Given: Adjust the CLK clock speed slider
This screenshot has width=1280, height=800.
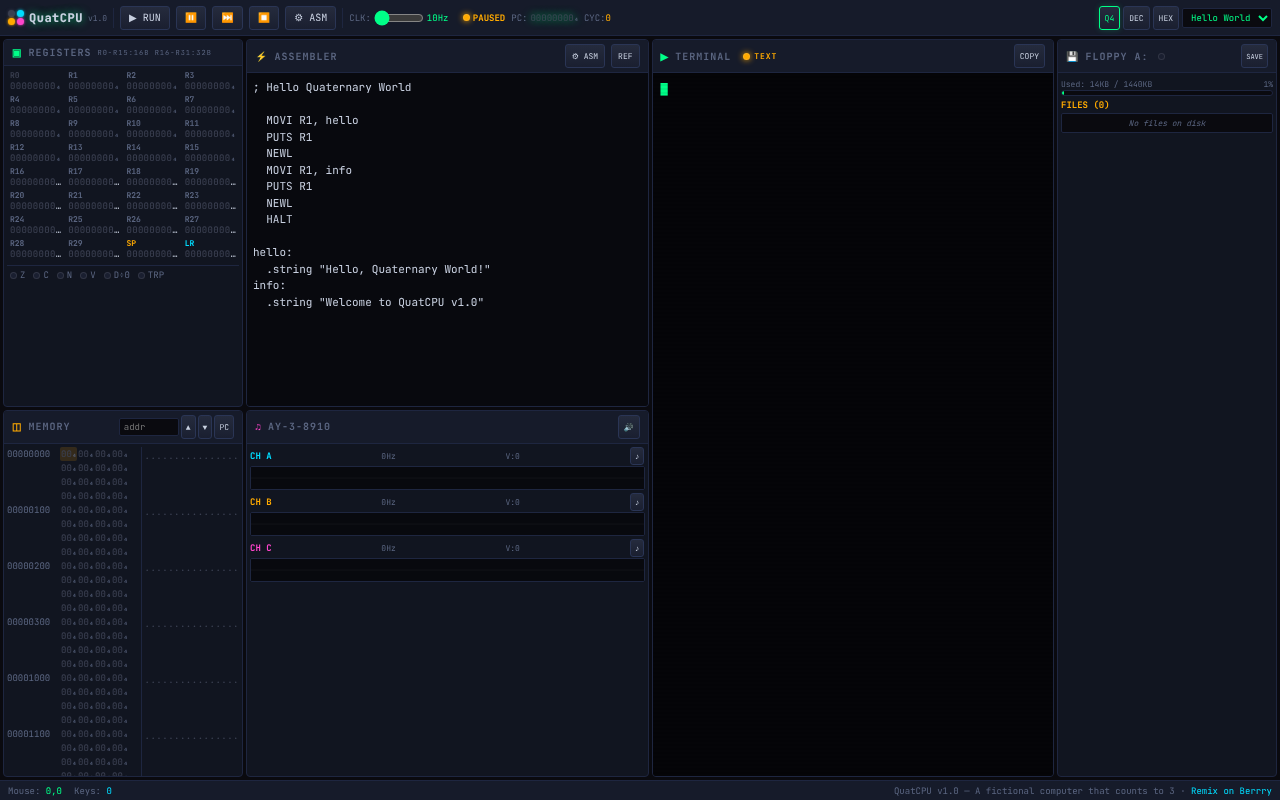Looking at the screenshot, I should (399, 18).
